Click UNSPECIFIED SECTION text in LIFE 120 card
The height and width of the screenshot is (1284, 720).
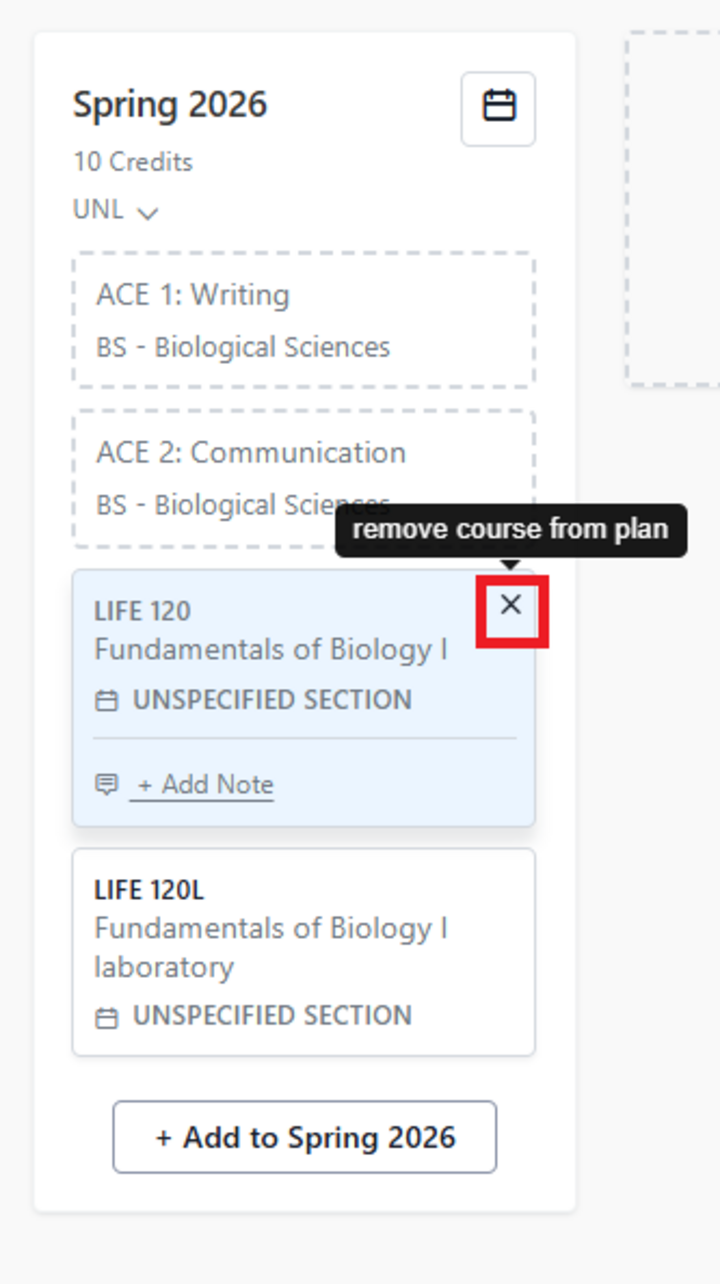click(272, 700)
